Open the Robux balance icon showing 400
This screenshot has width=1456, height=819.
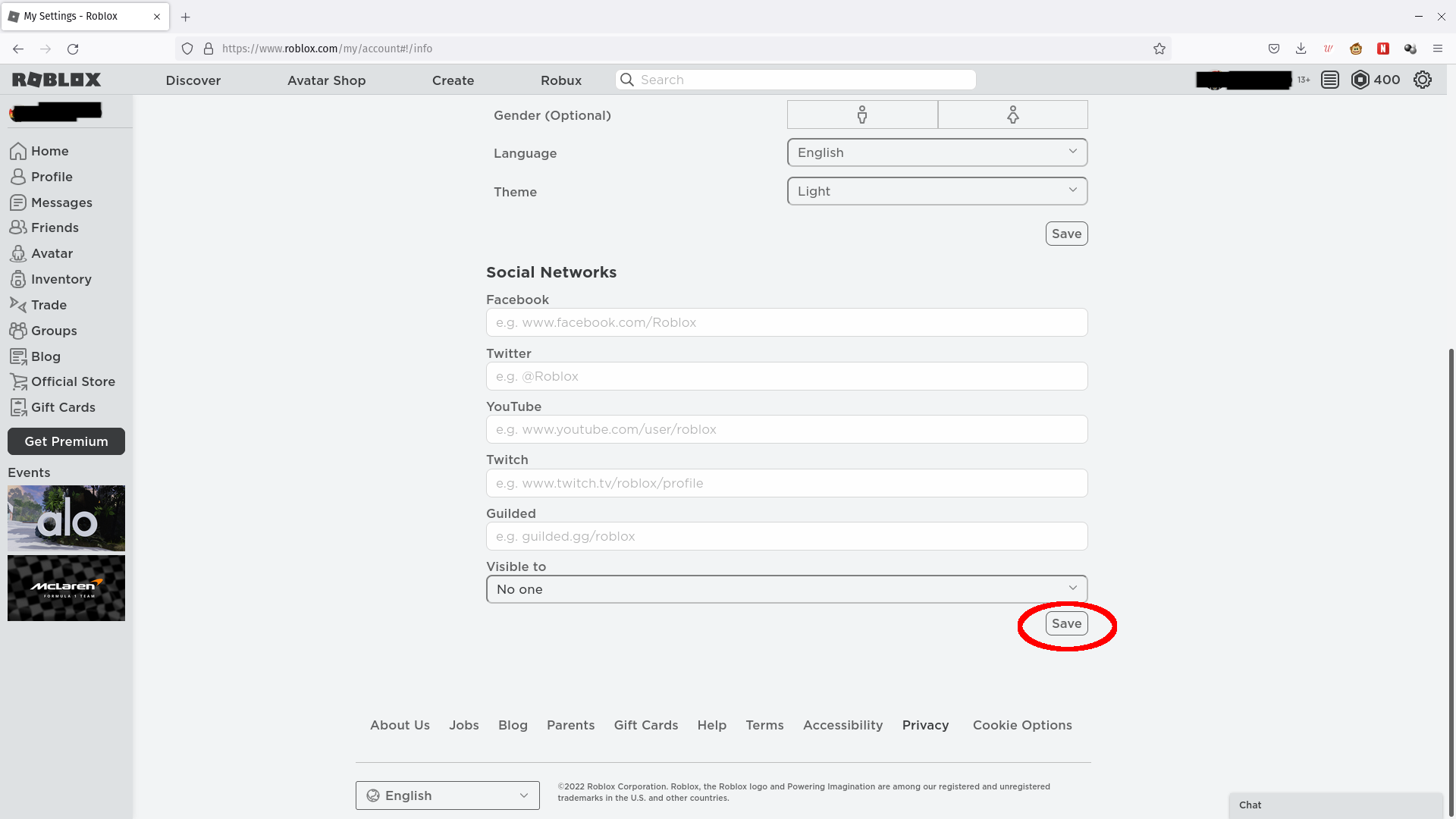pyautogui.click(x=1360, y=80)
